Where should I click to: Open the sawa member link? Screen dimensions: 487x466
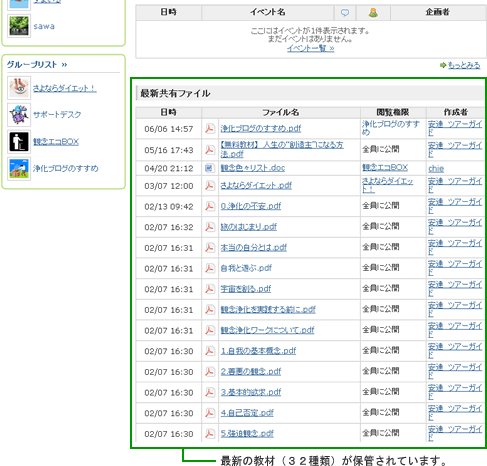click(x=44, y=26)
